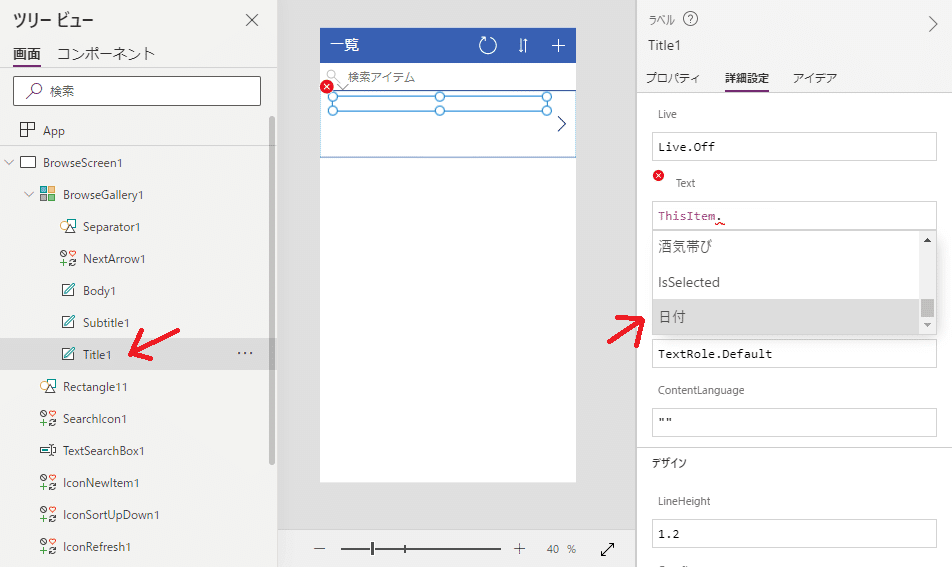Zoom in with the plus button
This screenshot has height=567, width=952.
click(x=519, y=549)
